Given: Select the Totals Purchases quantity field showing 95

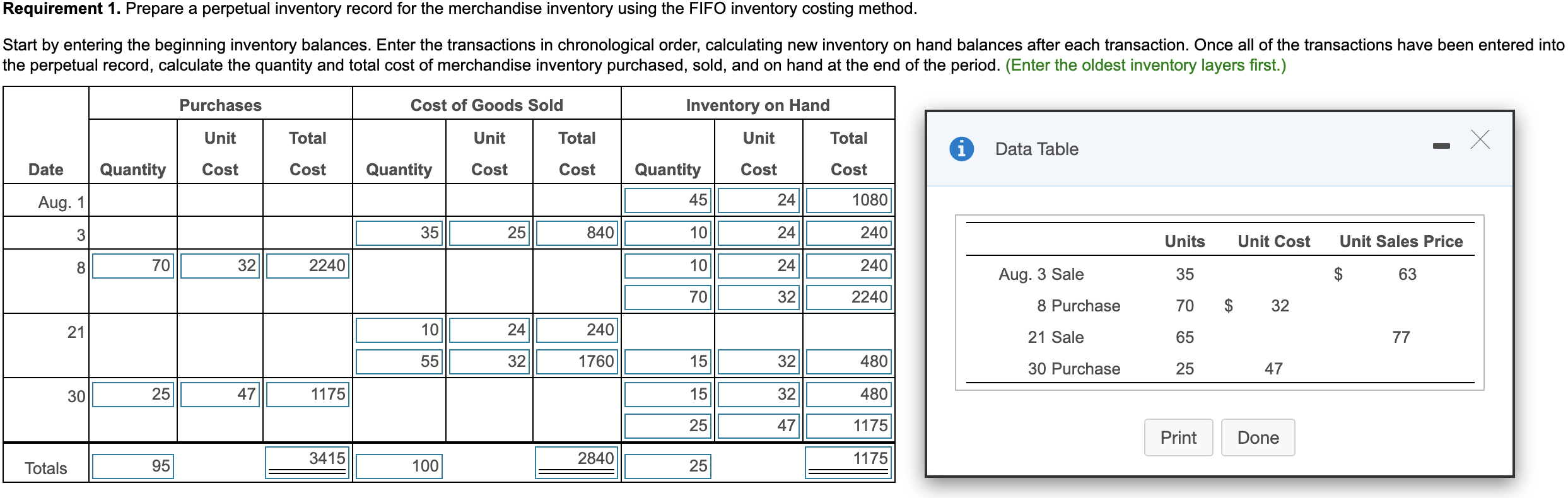Looking at the screenshot, I should click(x=132, y=466).
